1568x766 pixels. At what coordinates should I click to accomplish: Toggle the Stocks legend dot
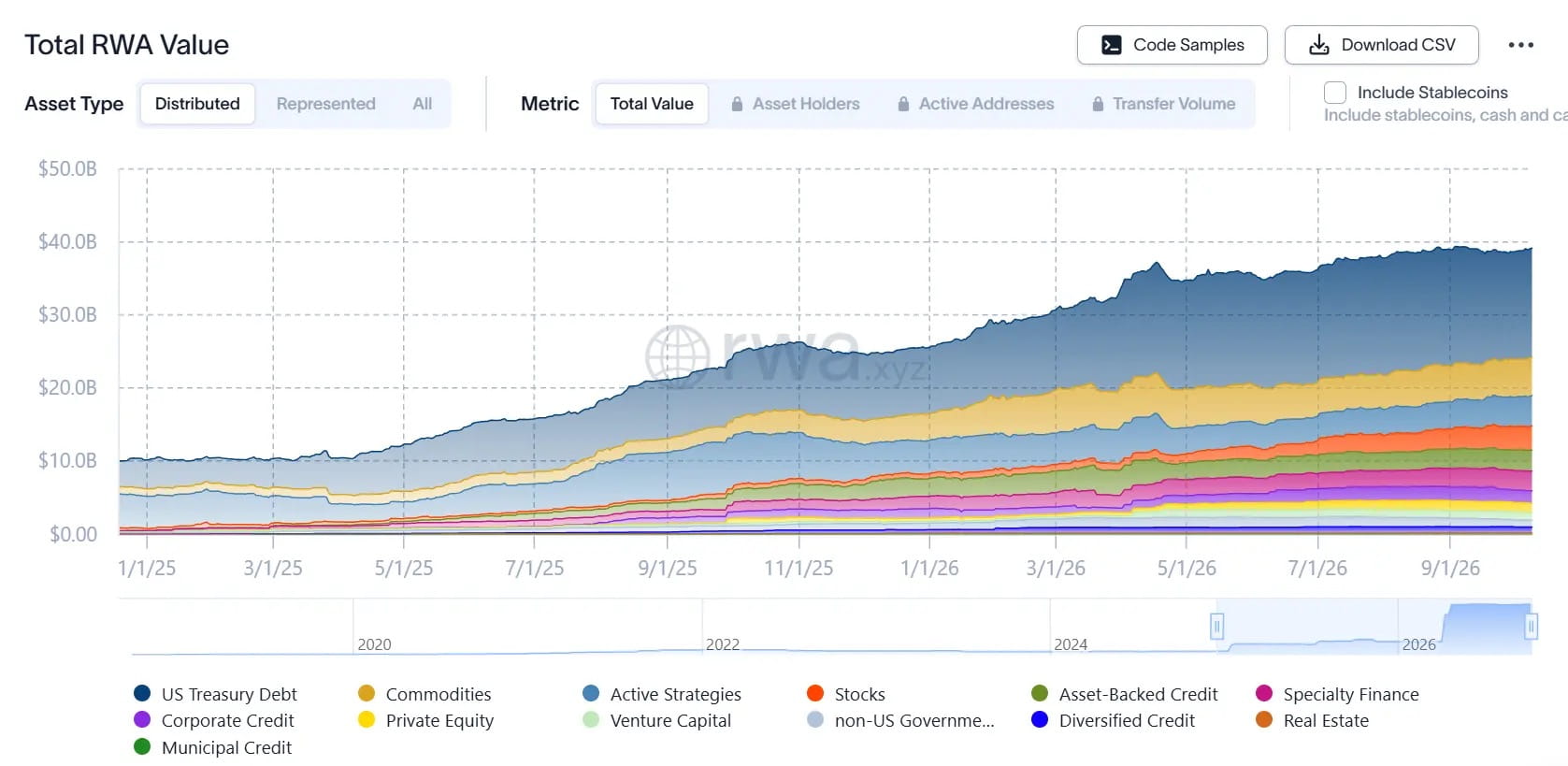coord(815,693)
